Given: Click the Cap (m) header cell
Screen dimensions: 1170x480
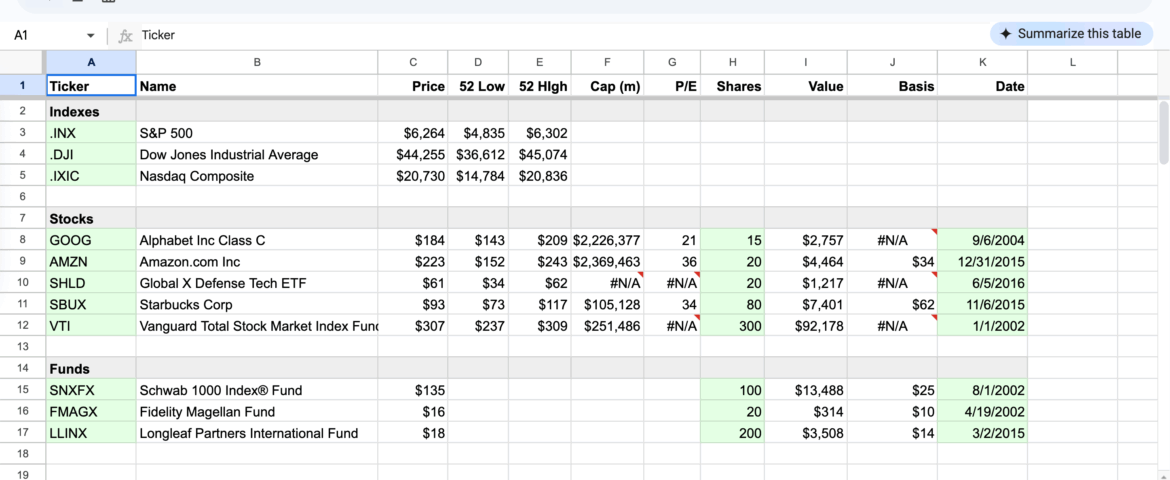Looking at the screenshot, I should click(607, 86).
